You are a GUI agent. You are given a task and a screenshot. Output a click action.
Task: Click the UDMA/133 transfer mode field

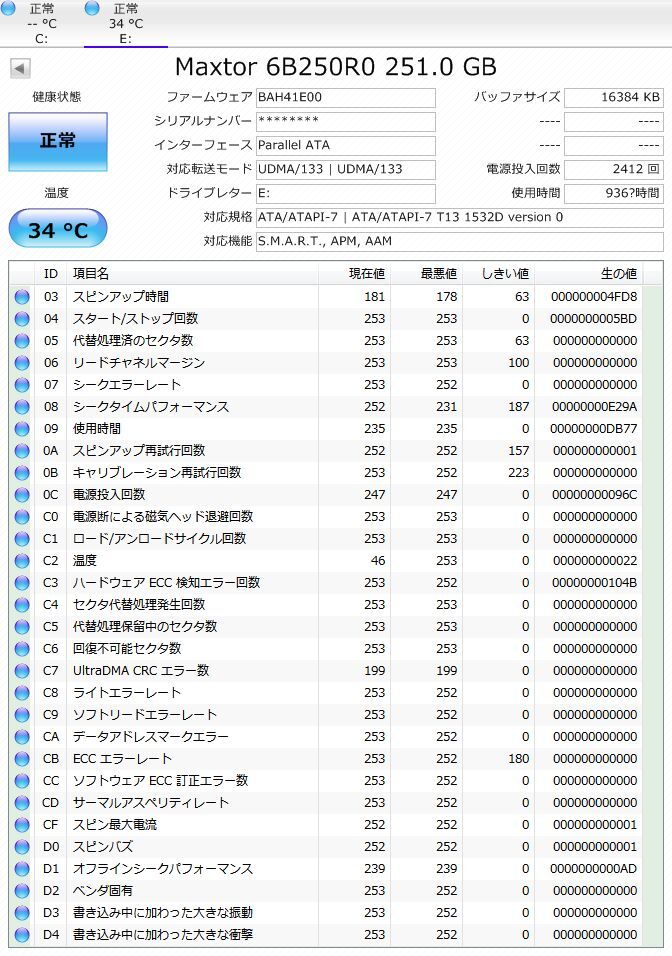click(x=346, y=169)
